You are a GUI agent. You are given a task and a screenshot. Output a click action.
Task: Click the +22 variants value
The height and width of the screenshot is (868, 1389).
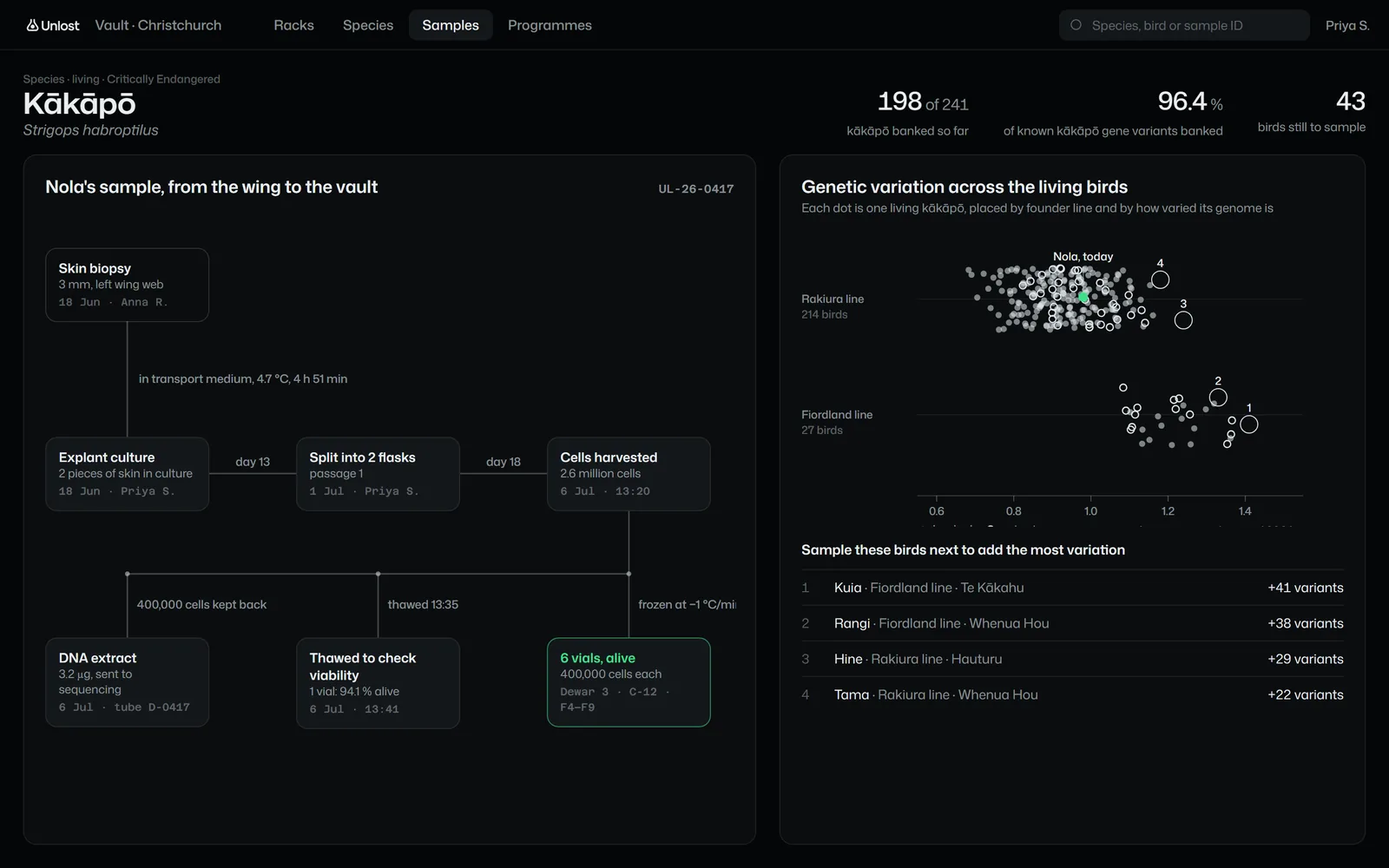pos(1305,694)
